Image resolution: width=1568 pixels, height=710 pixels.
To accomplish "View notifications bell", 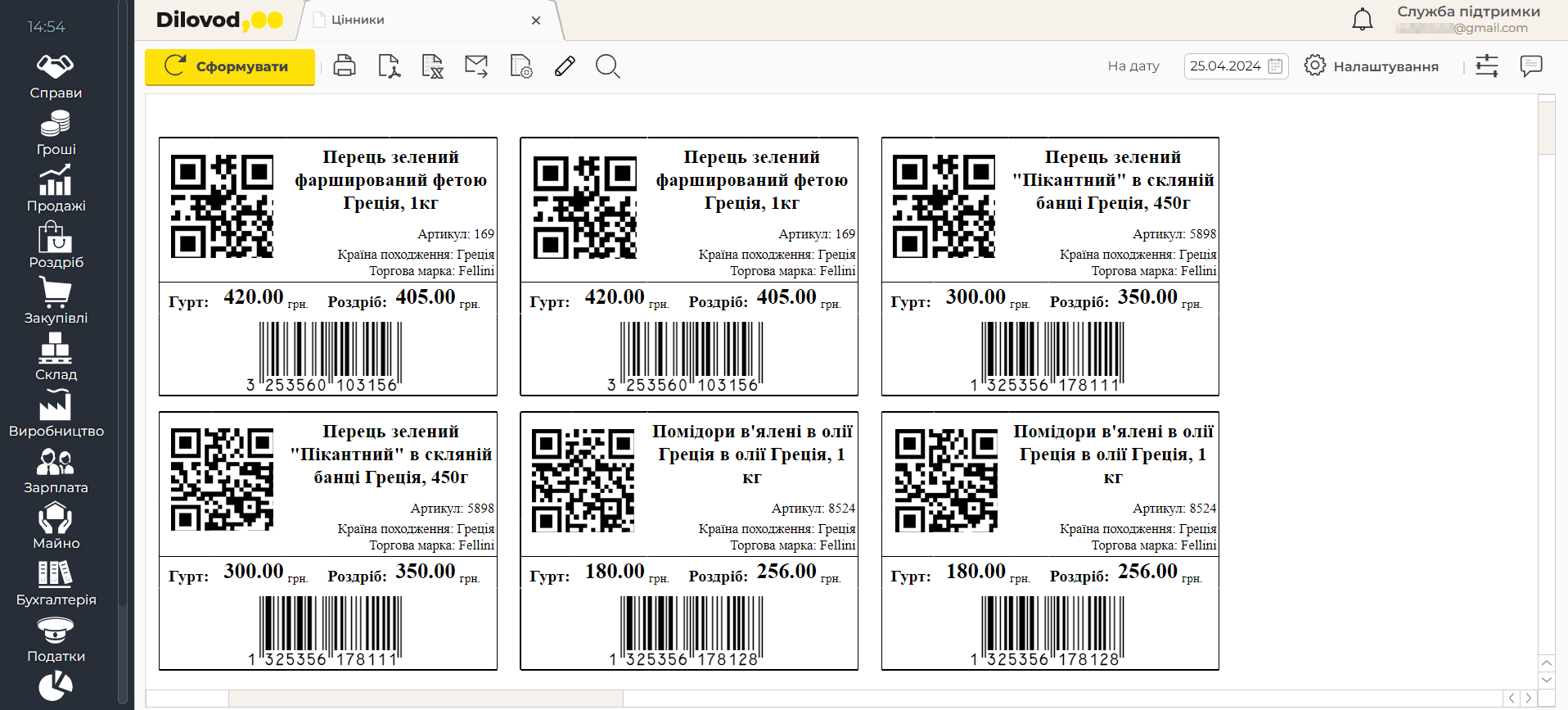I will (x=1362, y=20).
